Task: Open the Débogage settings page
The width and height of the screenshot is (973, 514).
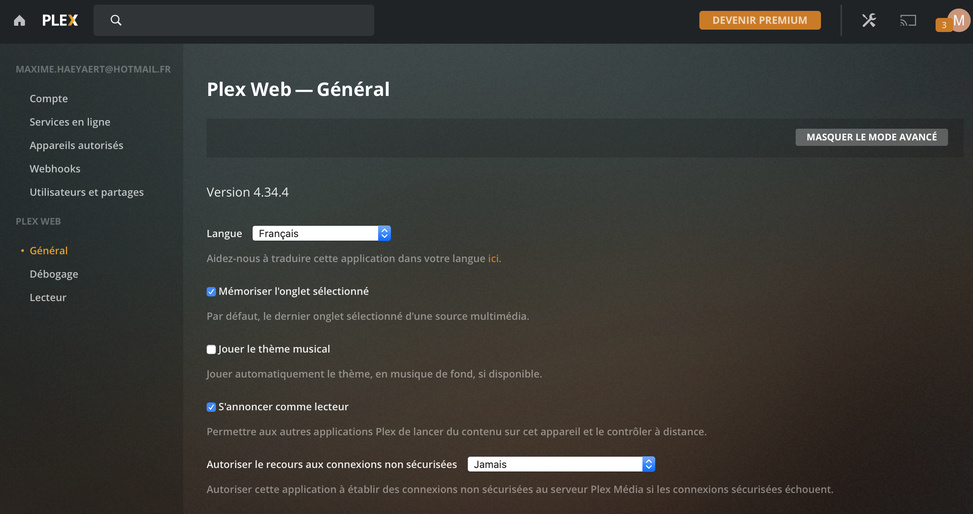Action: click(x=54, y=274)
